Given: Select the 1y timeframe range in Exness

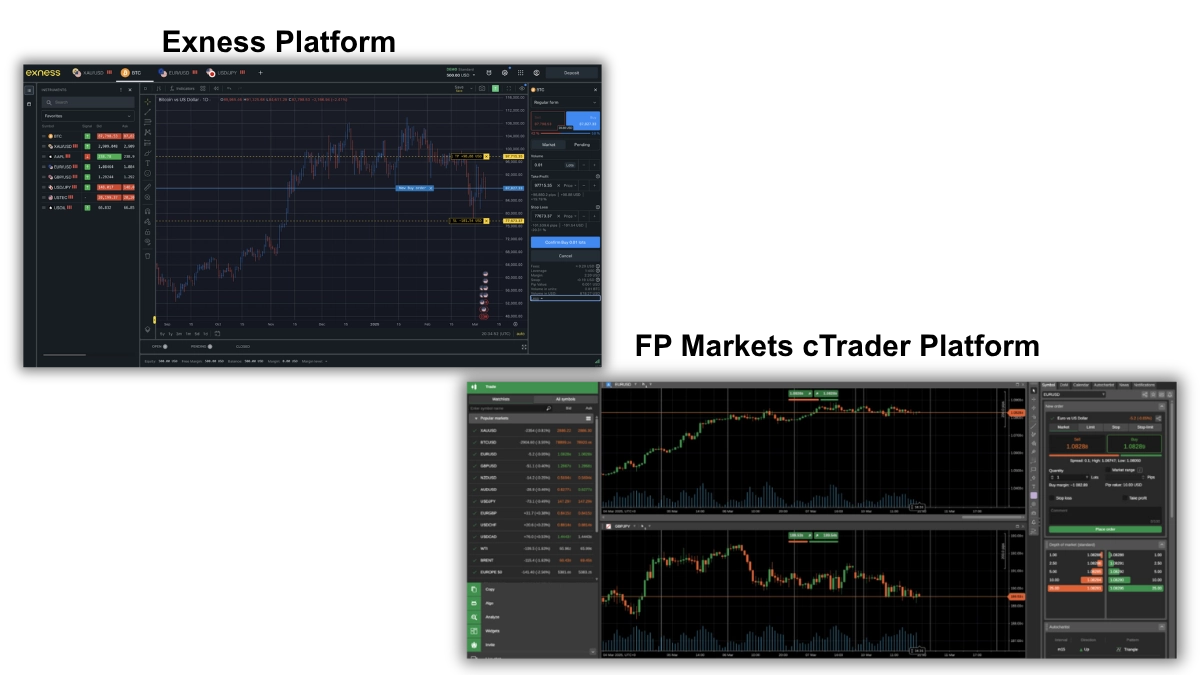Looking at the screenshot, I should pyautogui.click(x=170, y=334).
